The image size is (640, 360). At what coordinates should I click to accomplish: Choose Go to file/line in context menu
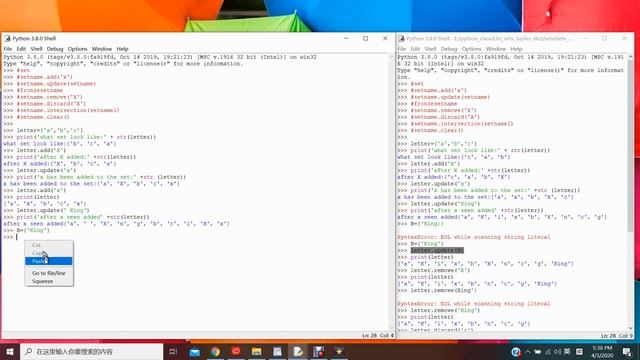tap(49, 273)
